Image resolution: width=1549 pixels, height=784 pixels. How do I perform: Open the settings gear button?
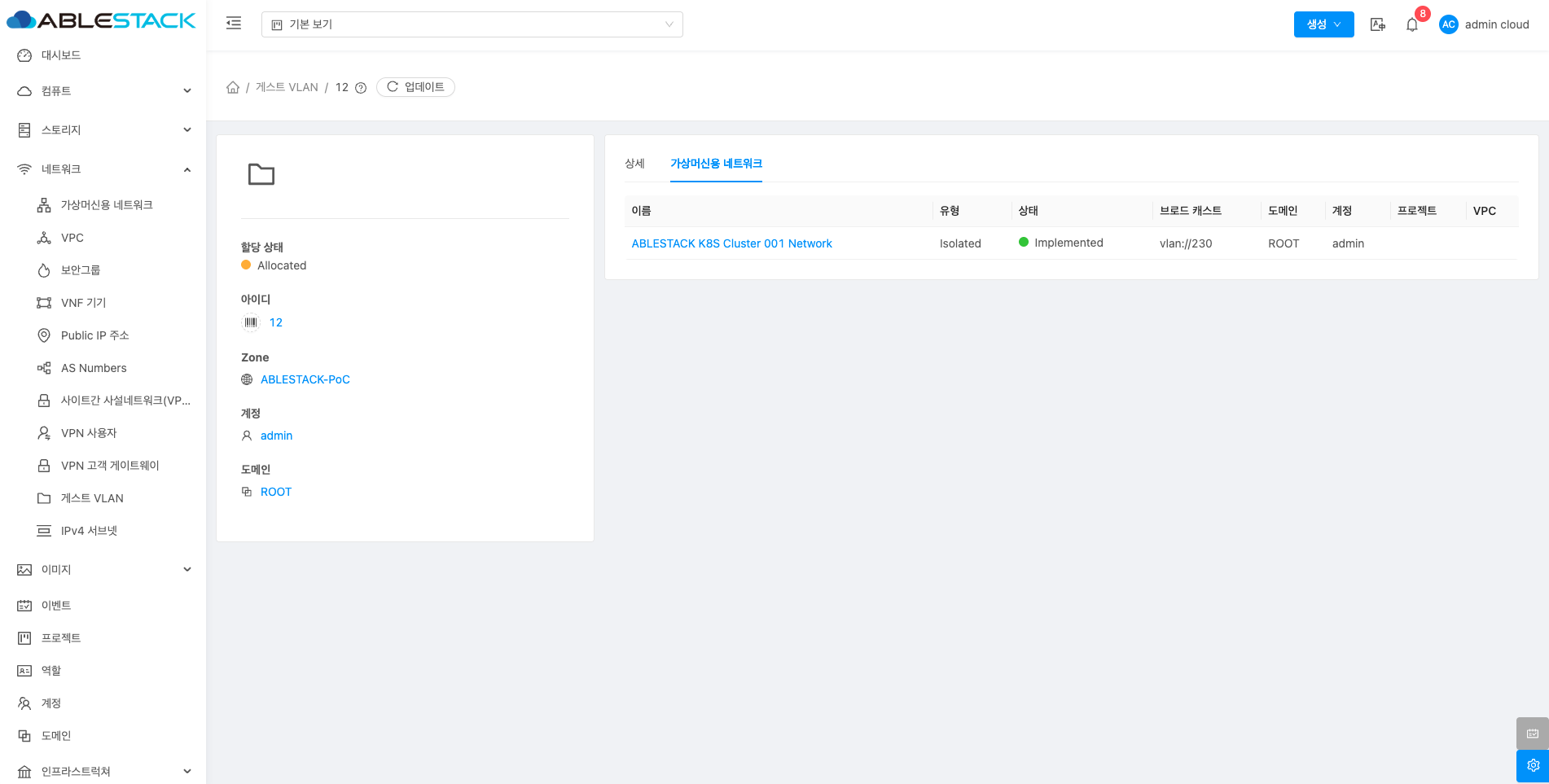tap(1533, 765)
